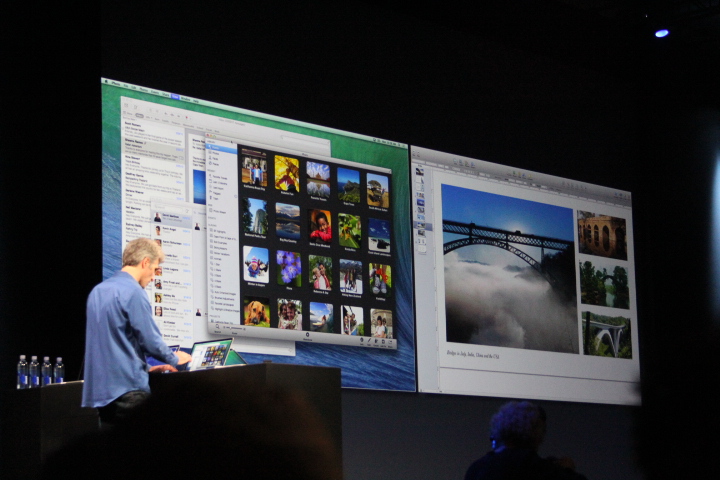Open the green plant event thumbnail
The image size is (720, 480).
[x=350, y=231]
